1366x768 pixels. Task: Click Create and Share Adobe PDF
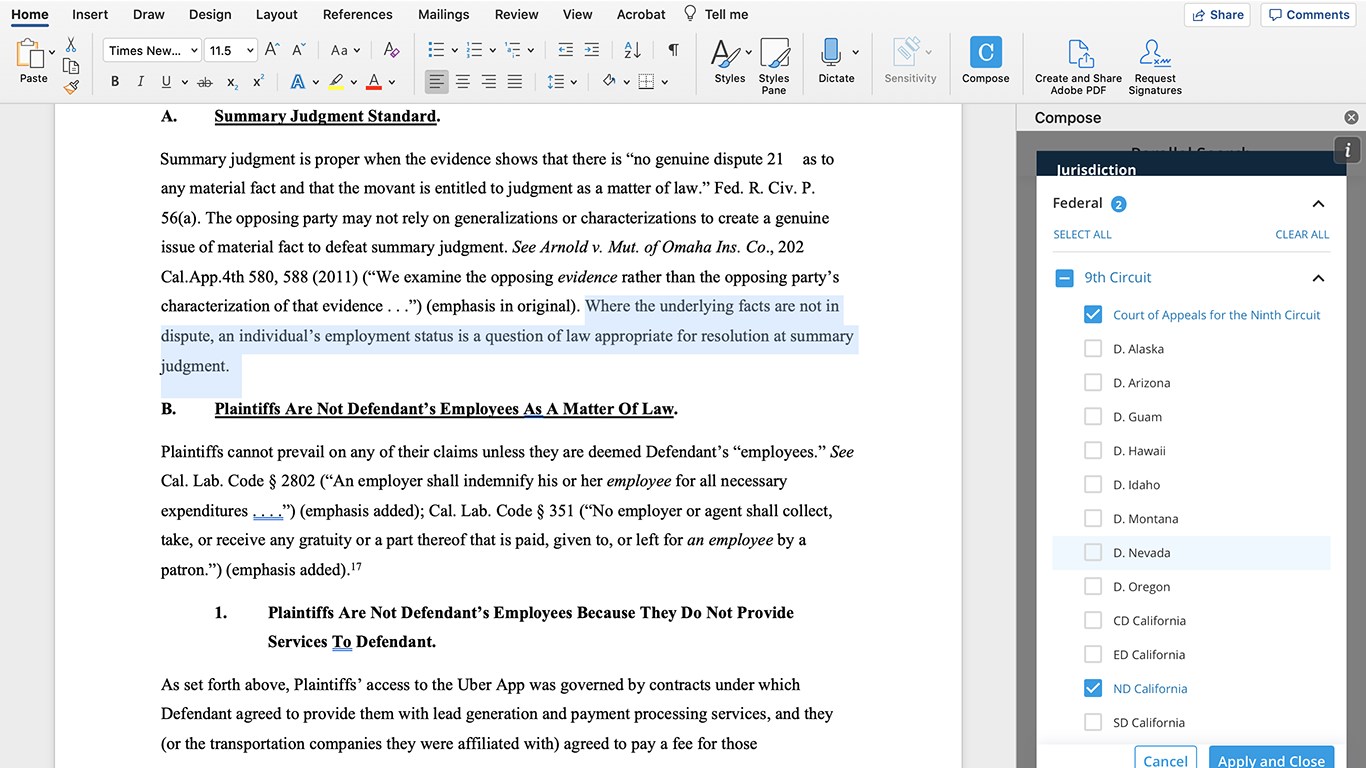pos(1078,67)
